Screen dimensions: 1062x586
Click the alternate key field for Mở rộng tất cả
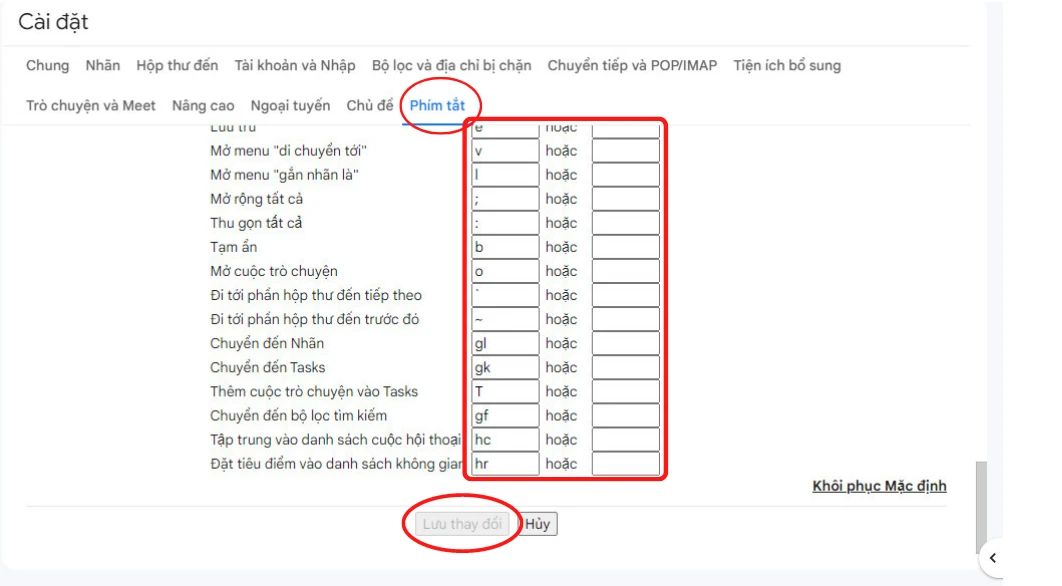click(626, 199)
